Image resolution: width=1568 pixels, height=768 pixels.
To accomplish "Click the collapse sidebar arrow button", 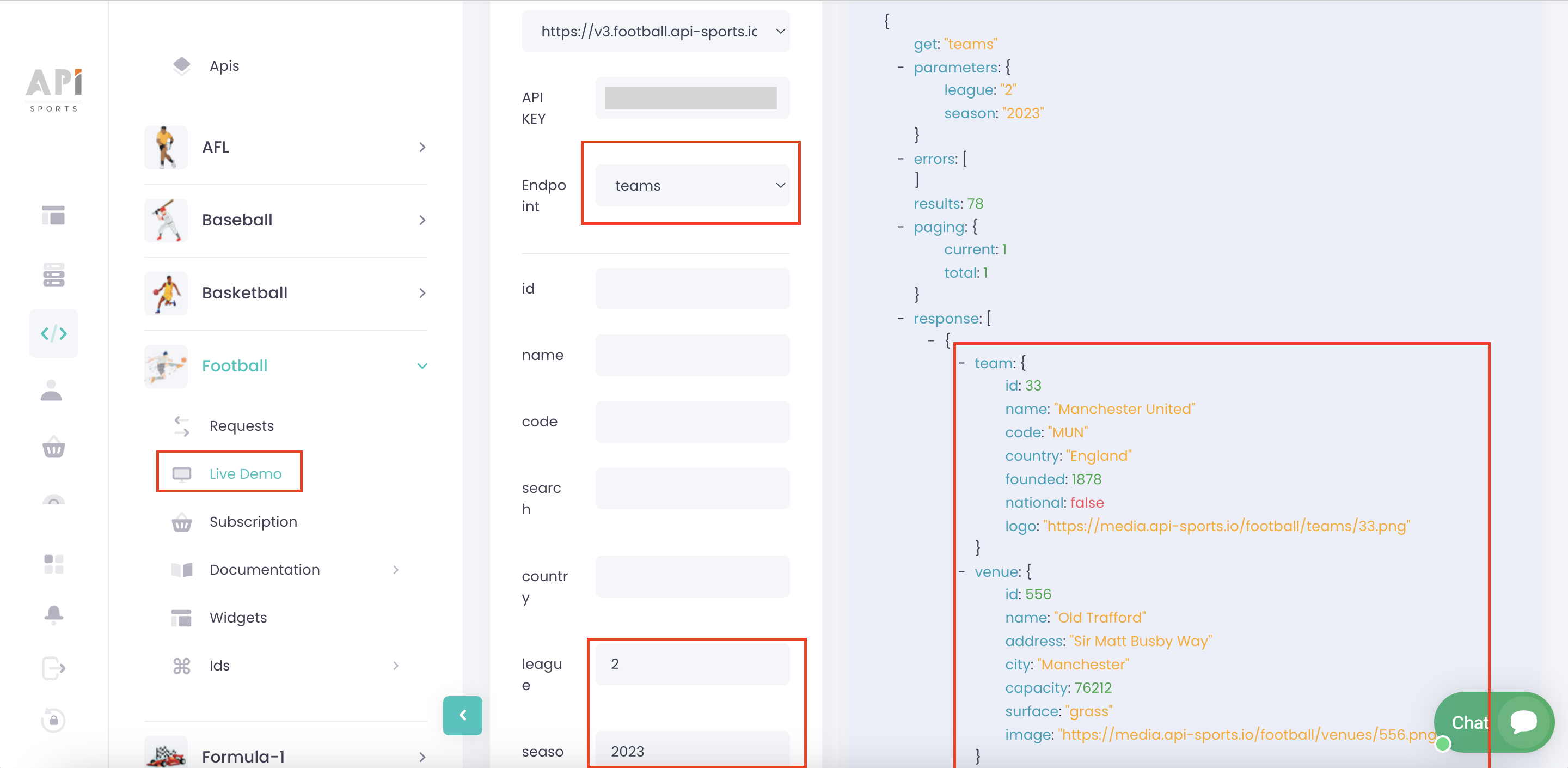I will coord(462,715).
